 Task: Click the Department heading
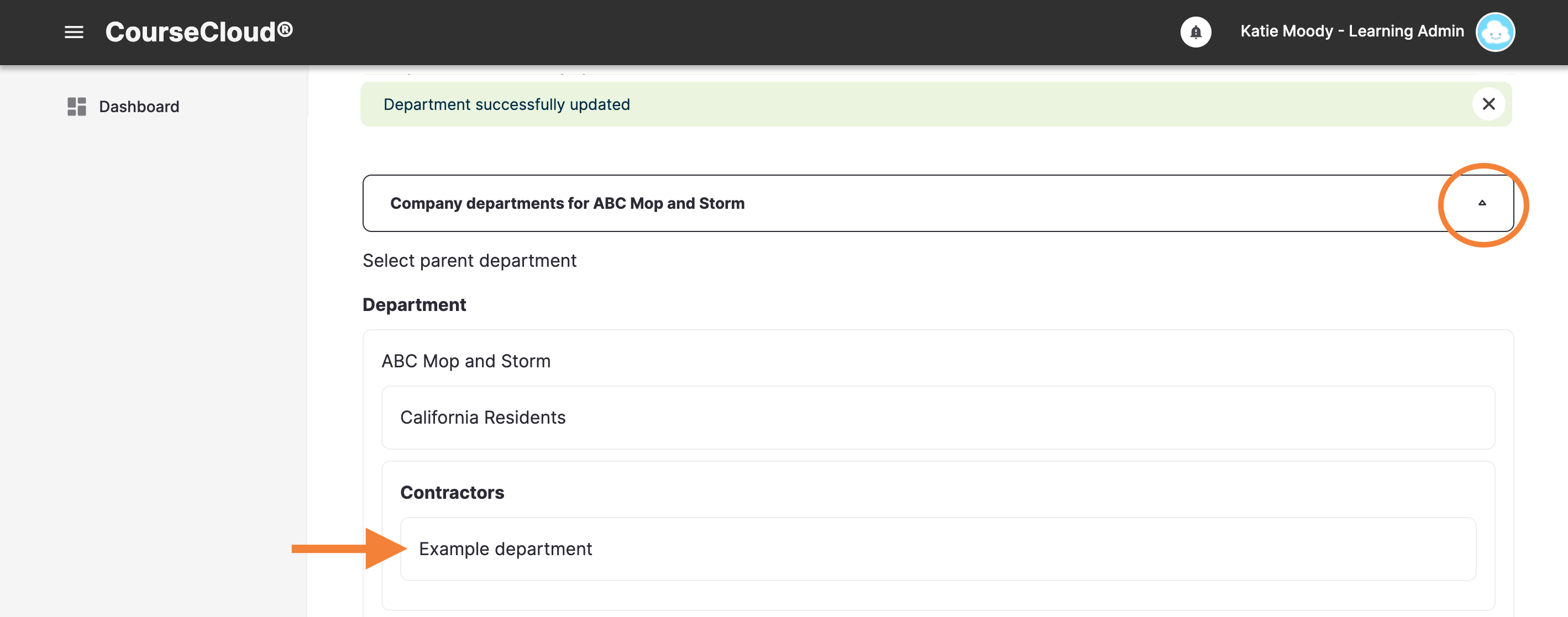click(414, 304)
